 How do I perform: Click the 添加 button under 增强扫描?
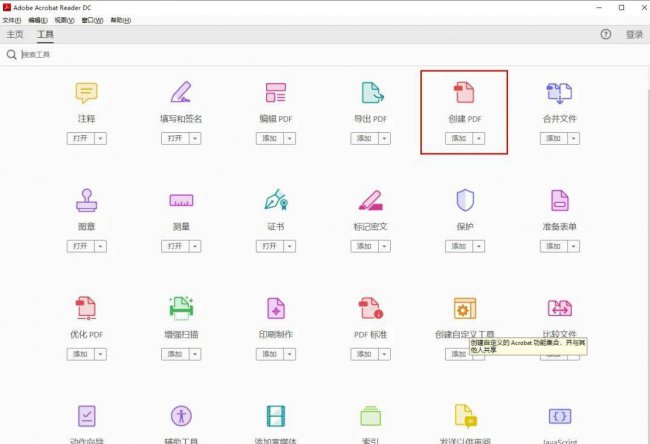click(x=175, y=354)
